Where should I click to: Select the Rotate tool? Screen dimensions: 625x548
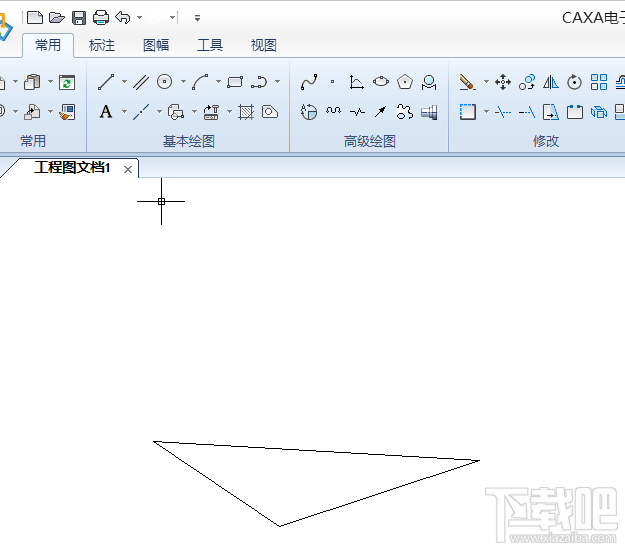[574, 82]
